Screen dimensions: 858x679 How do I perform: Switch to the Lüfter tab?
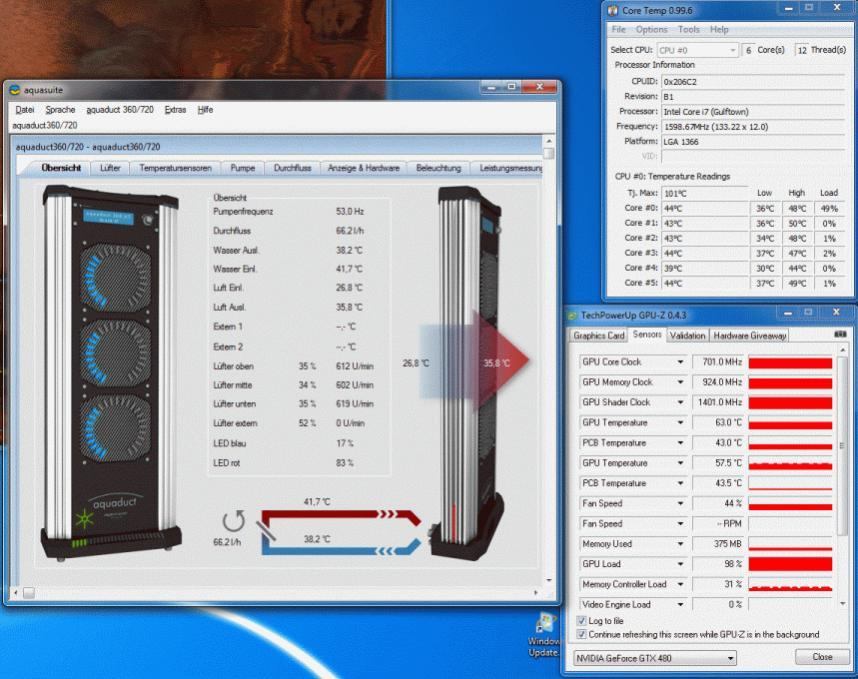[110, 168]
